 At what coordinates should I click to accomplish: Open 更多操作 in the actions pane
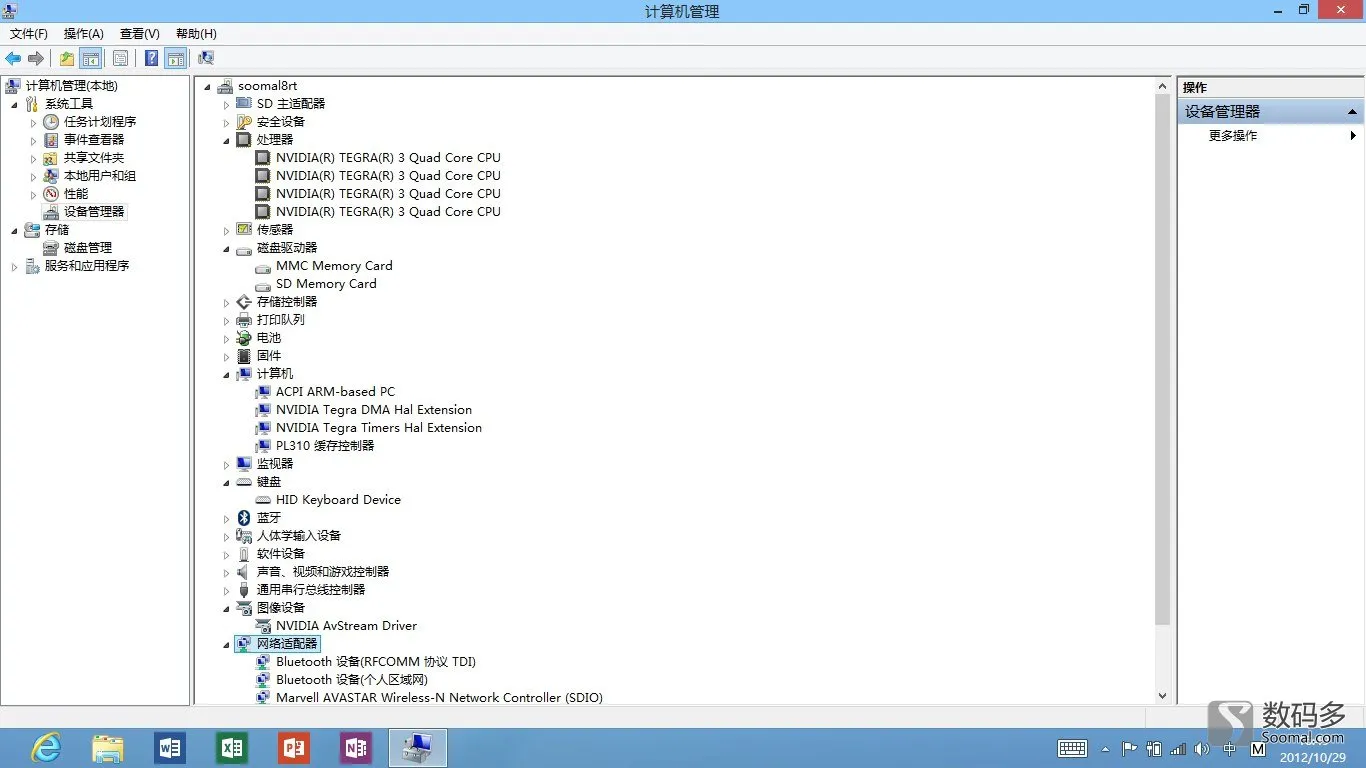tap(1233, 136)
